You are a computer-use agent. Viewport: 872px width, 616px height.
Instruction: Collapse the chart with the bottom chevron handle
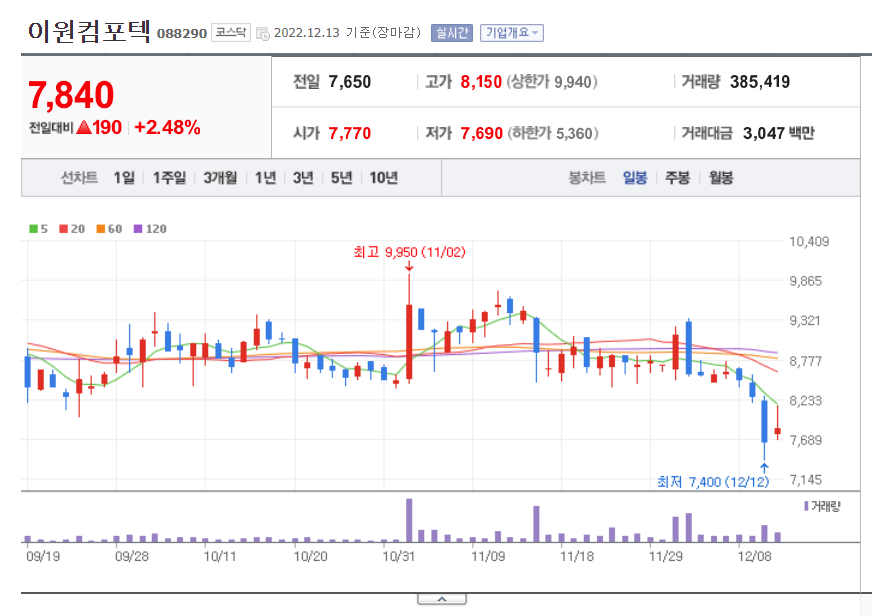point(442,599)
